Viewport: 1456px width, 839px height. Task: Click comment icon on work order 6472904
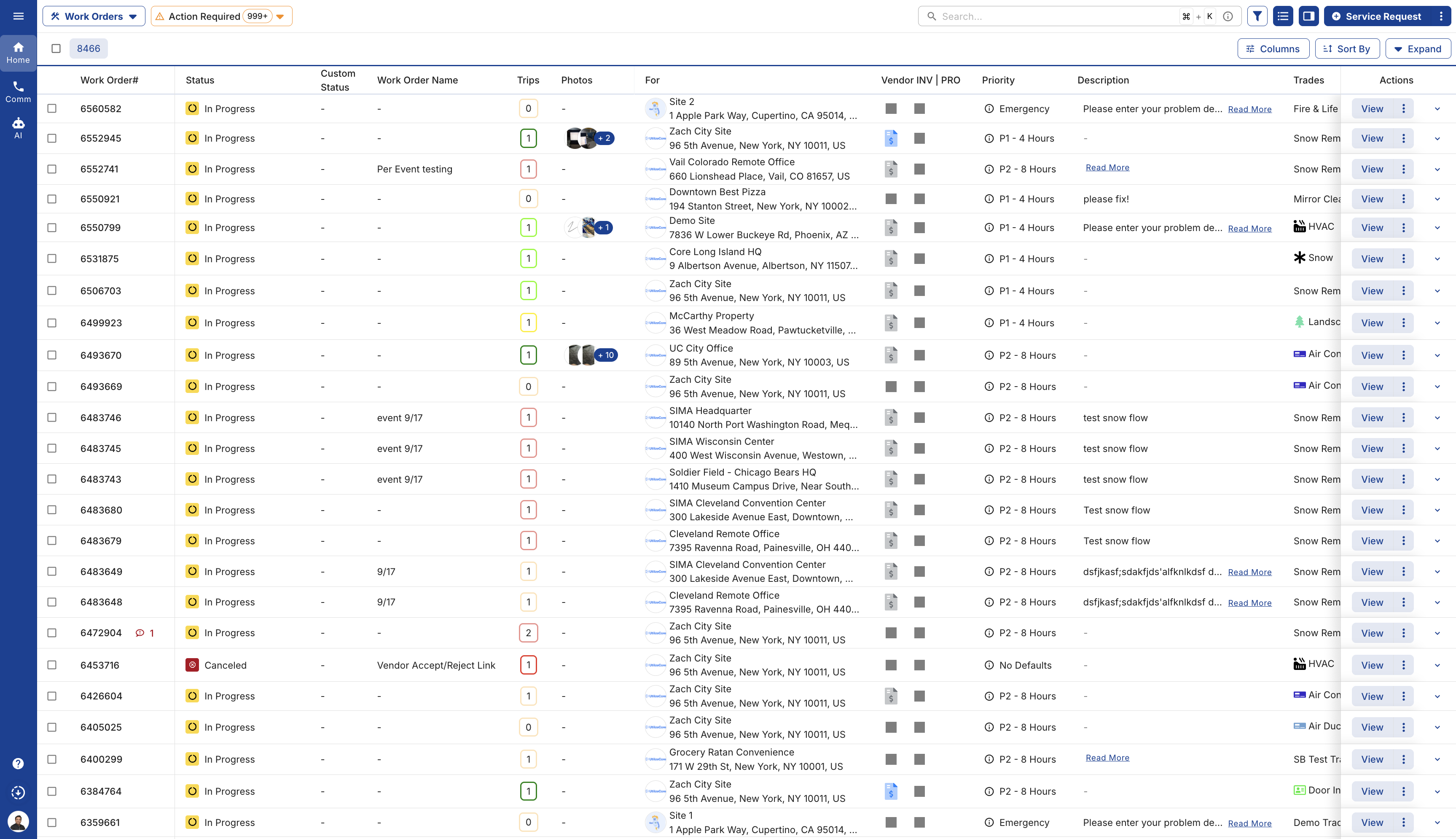[x=140, y=633]
